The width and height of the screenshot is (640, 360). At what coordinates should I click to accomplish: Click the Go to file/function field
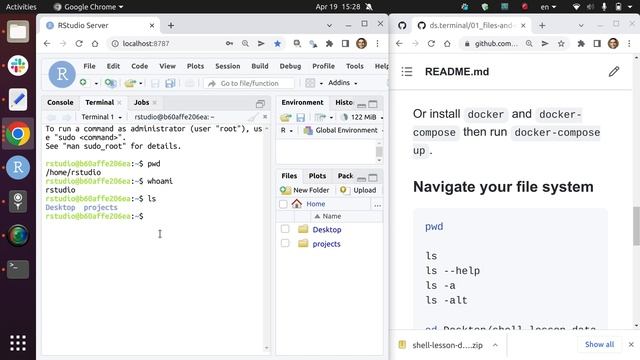249,83
